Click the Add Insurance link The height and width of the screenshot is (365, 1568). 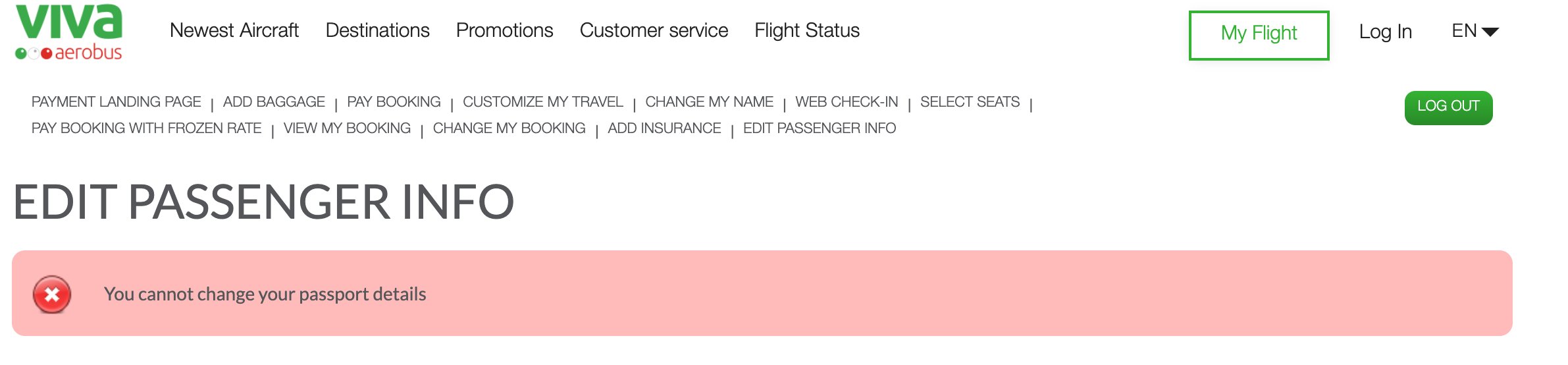(664, 128)
